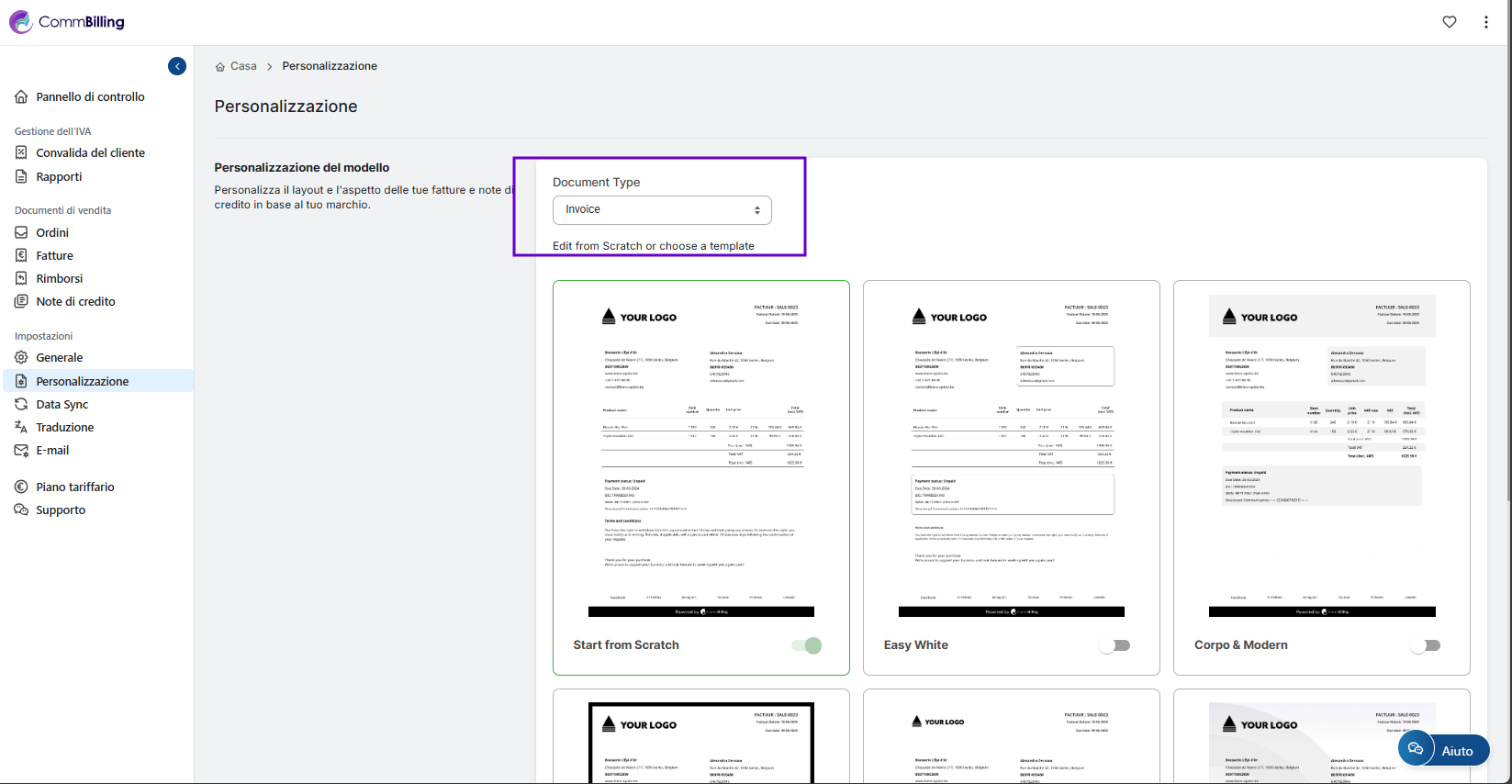Click the Data Sync icon in sidebar
The width and height of the screenshot is (1512, 784).
point(21,404)
